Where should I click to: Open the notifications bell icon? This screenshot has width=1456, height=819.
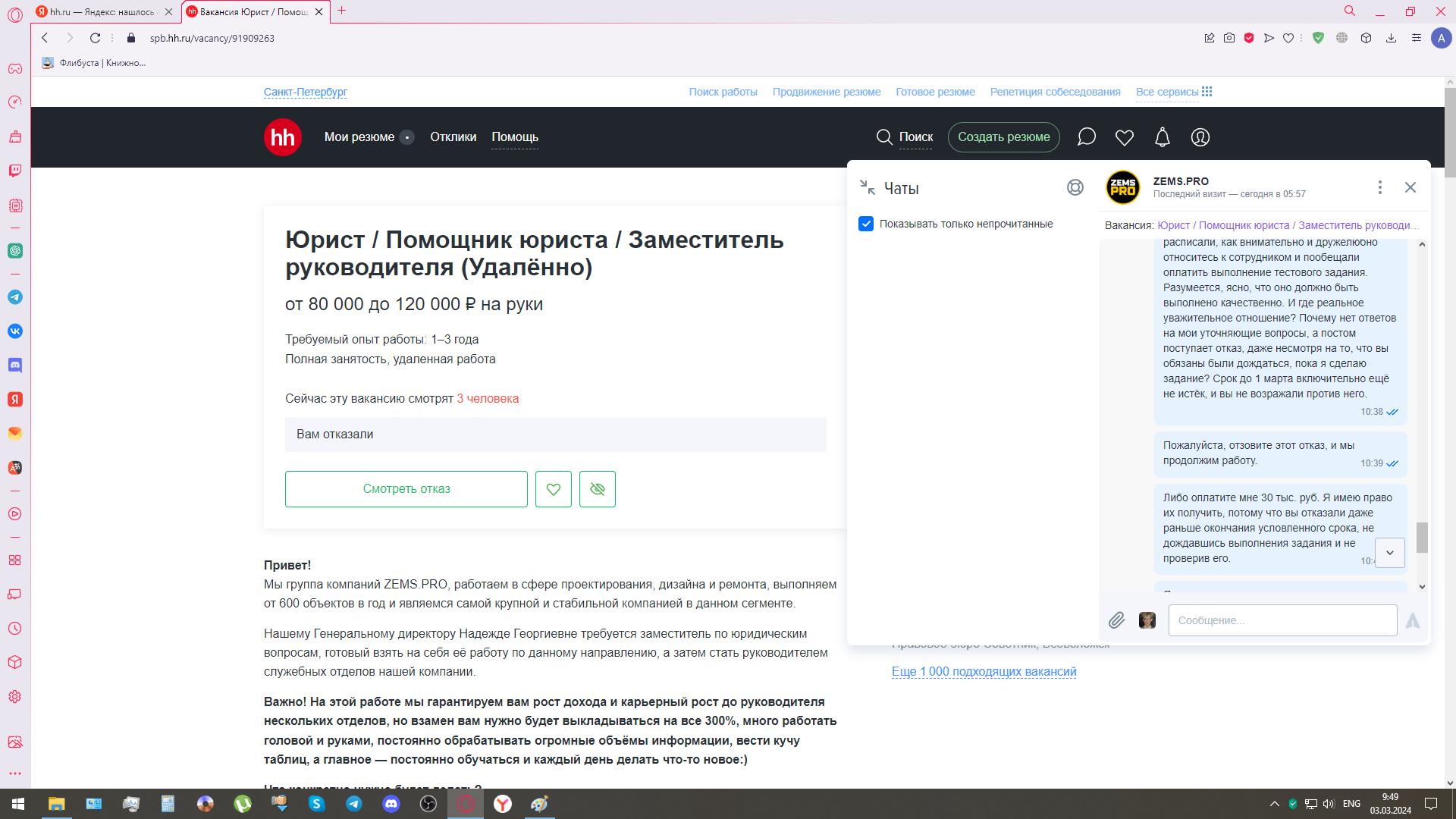(1163, 137)
